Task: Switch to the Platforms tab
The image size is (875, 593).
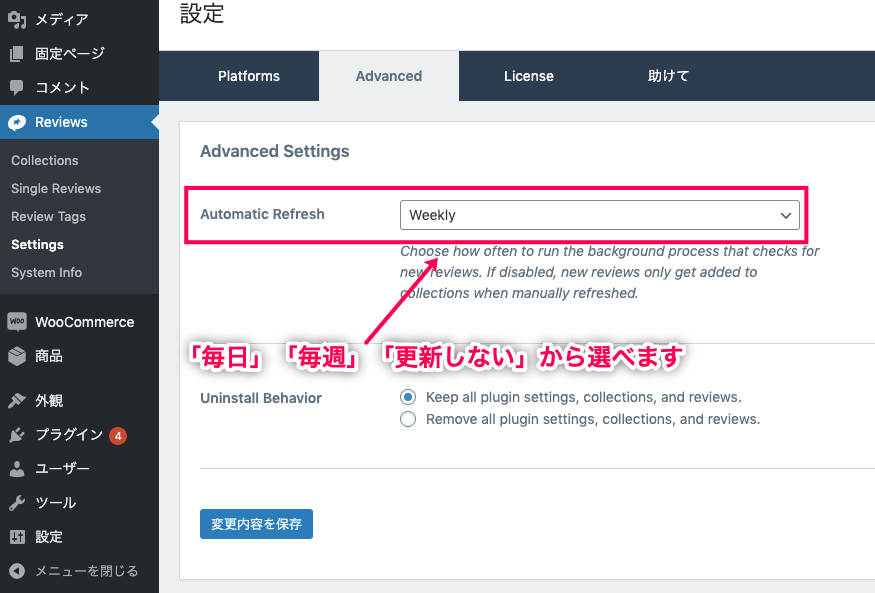Action: [249, 76]
